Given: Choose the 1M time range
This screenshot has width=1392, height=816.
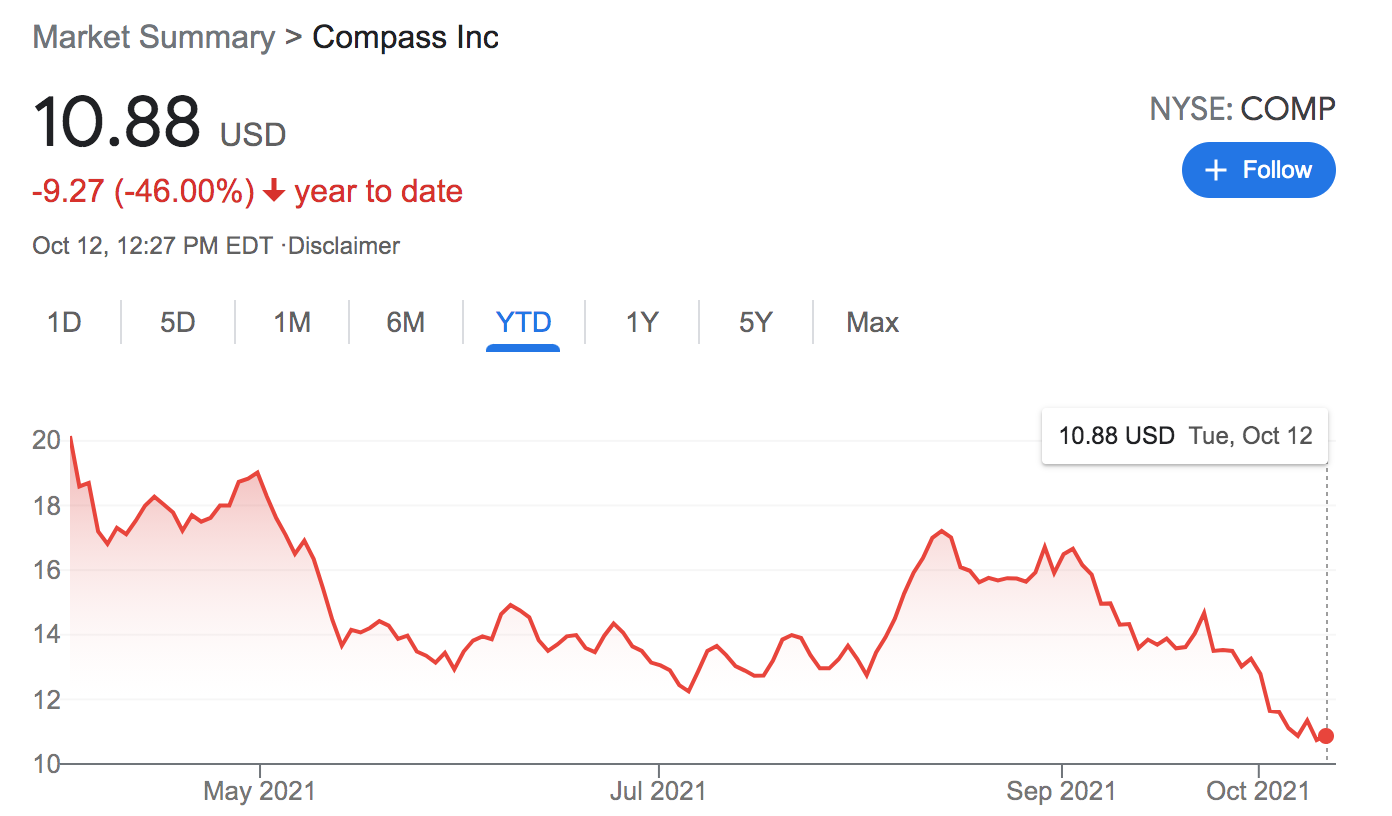Looking at the screenshot, I should tap(292, 322).
